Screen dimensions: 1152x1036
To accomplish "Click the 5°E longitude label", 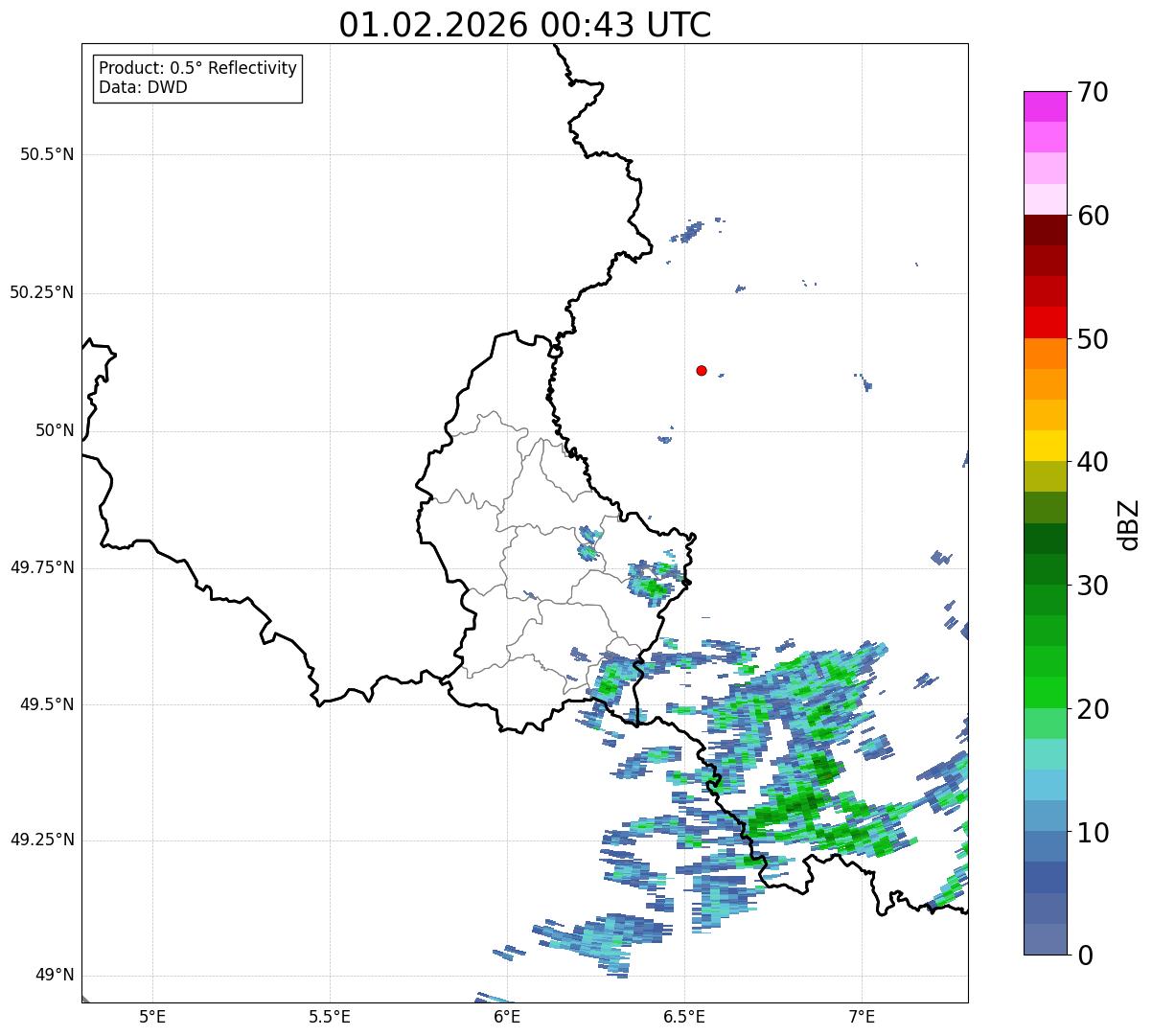I will pyautogui.click(x=152, y=1017).
